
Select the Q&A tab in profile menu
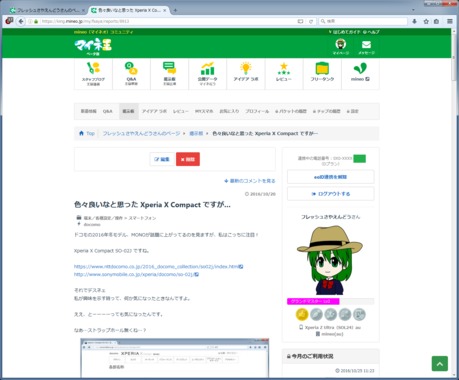pyautogui.click(x=107, y=111)
